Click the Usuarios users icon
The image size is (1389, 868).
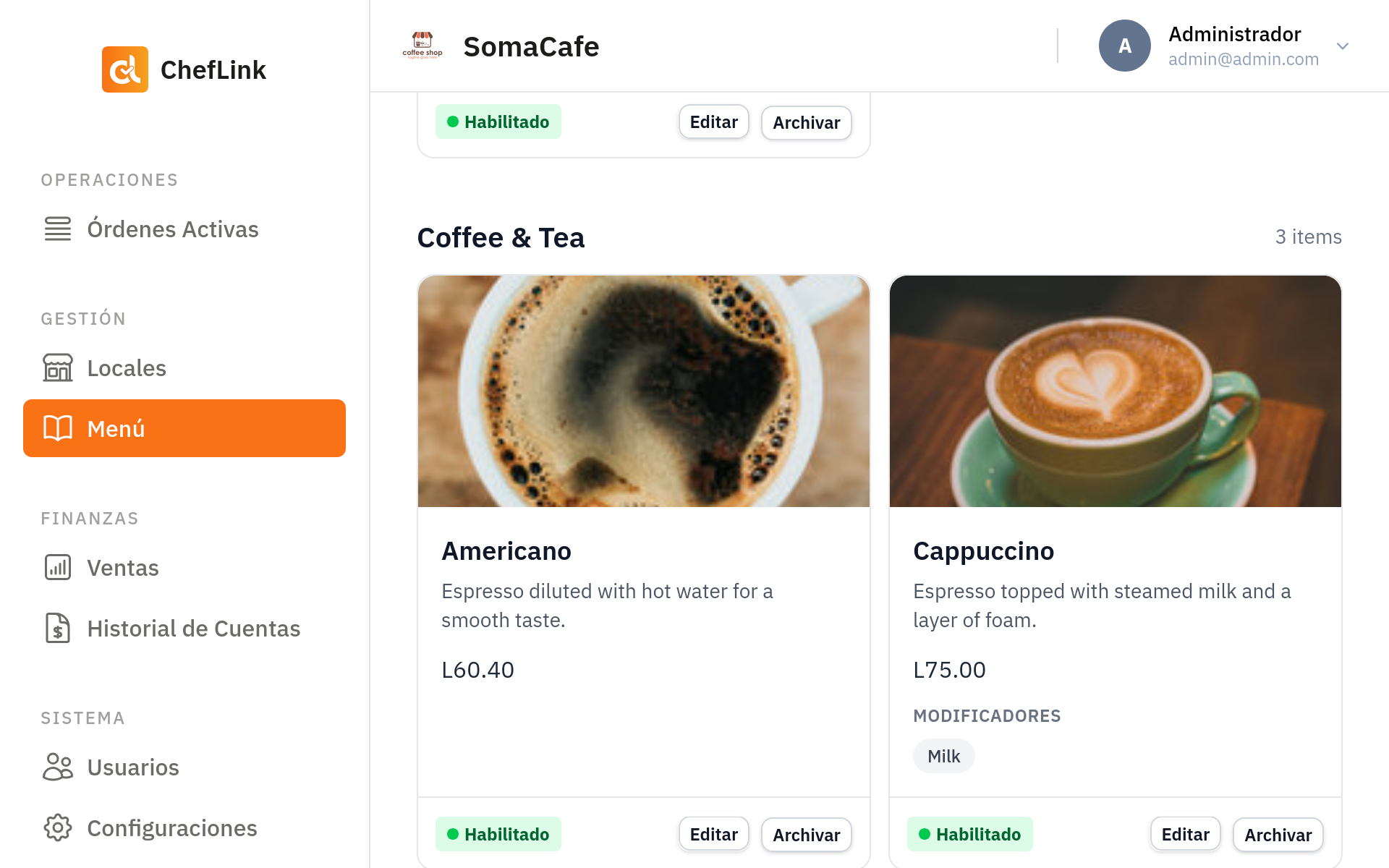pos(57,767)
